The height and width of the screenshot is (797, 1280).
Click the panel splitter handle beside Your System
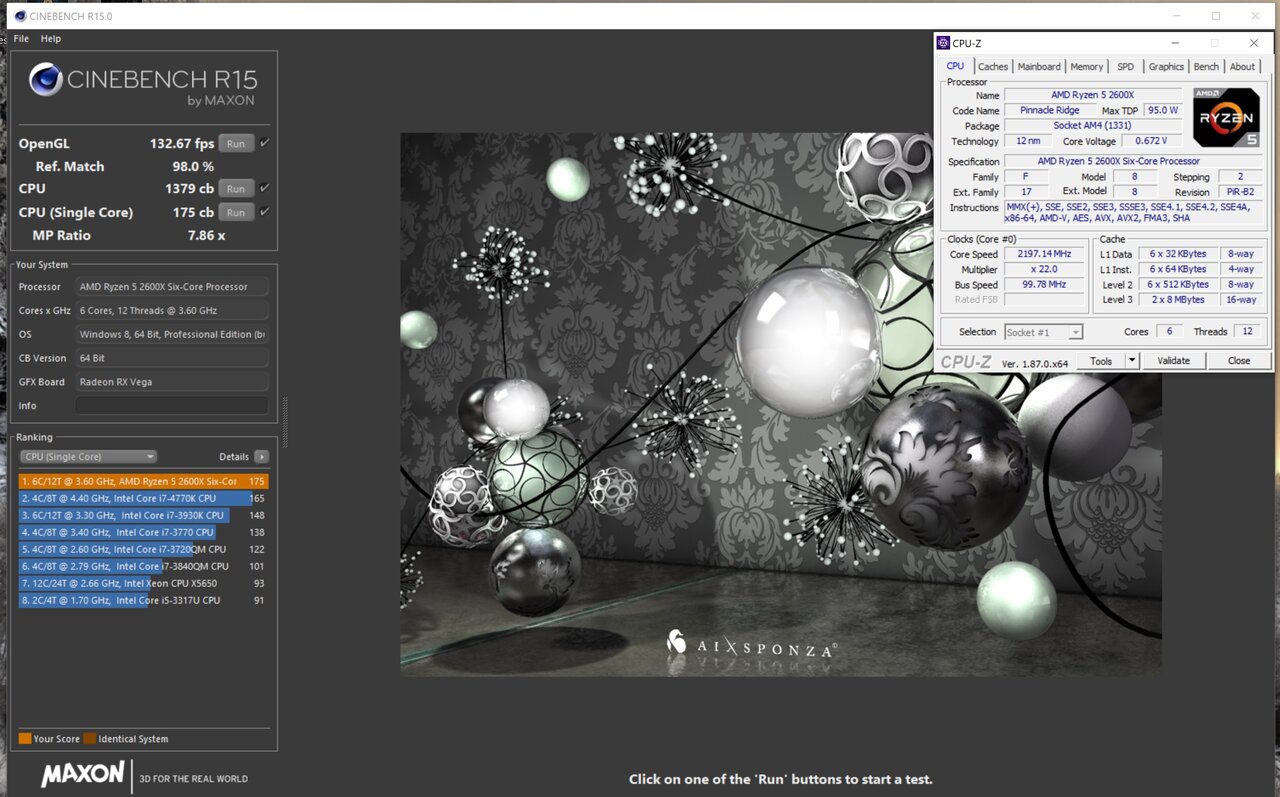[x=285, y=423]
